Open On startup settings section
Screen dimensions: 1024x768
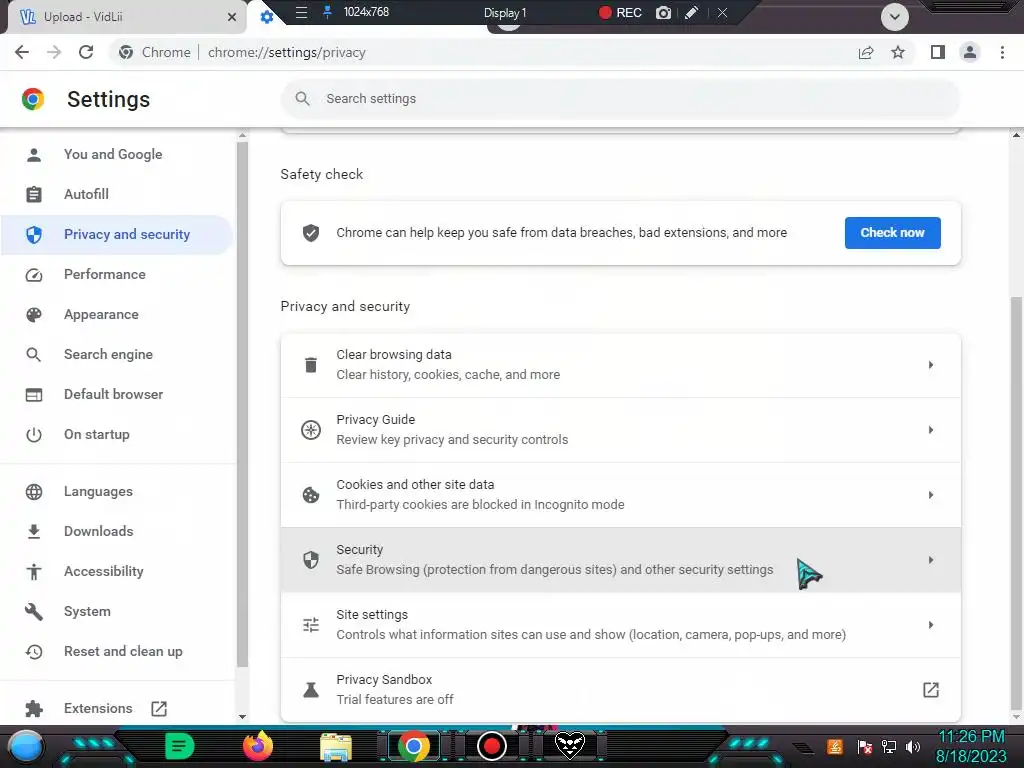[x=116, y=434]
